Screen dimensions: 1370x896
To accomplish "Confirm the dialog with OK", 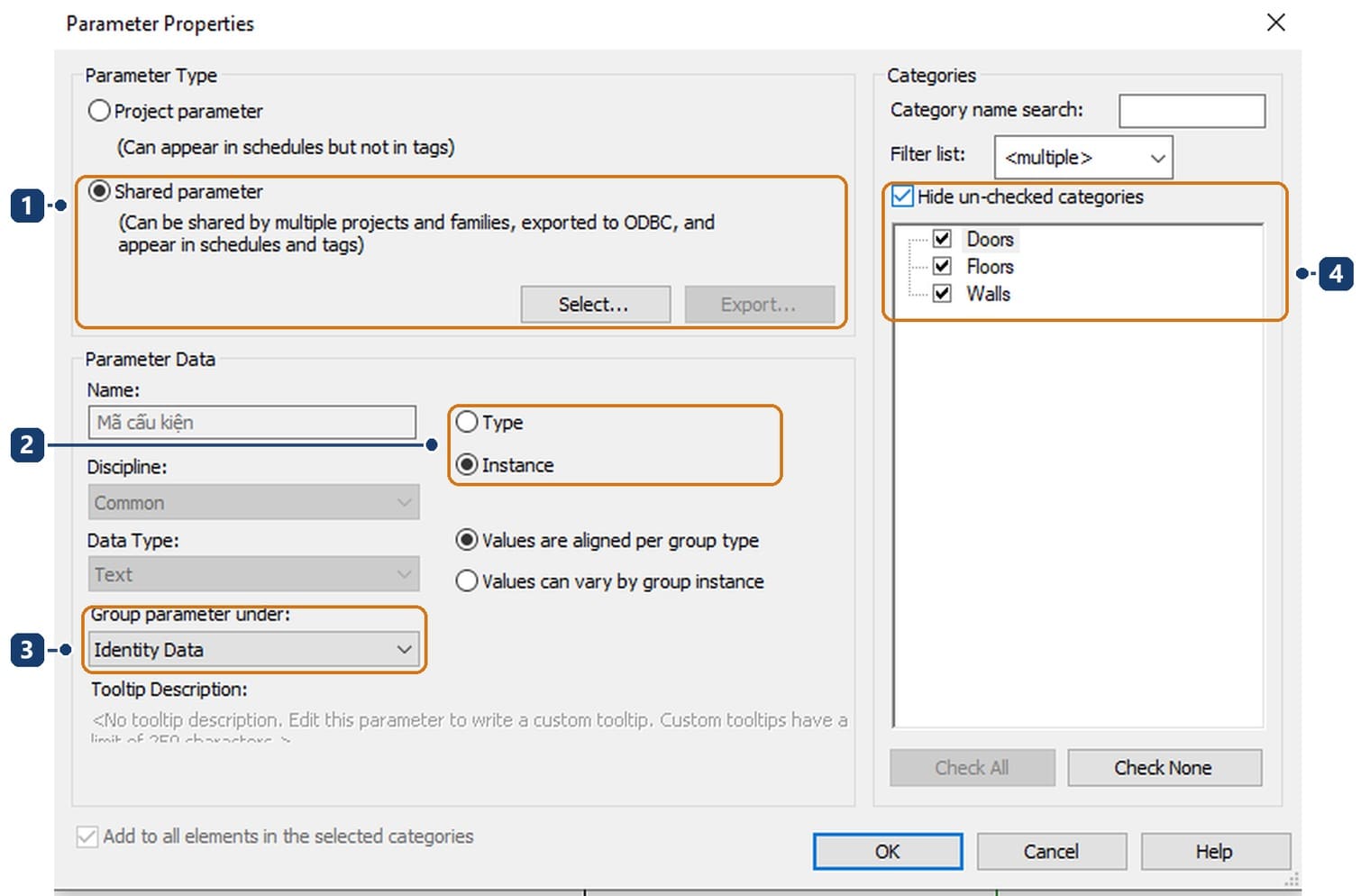I will point(888,851).
